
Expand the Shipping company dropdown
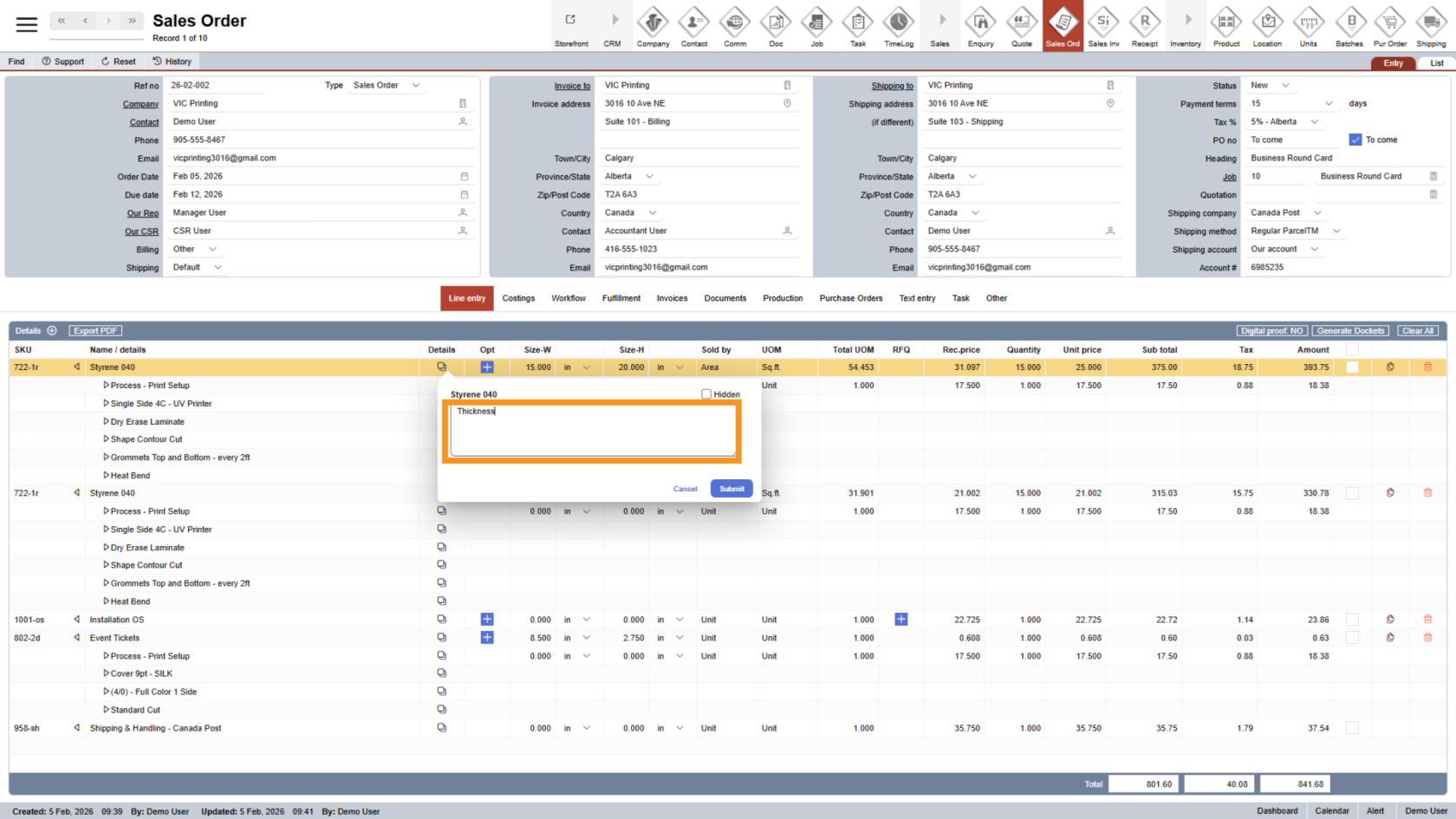tap(1317, 213)
